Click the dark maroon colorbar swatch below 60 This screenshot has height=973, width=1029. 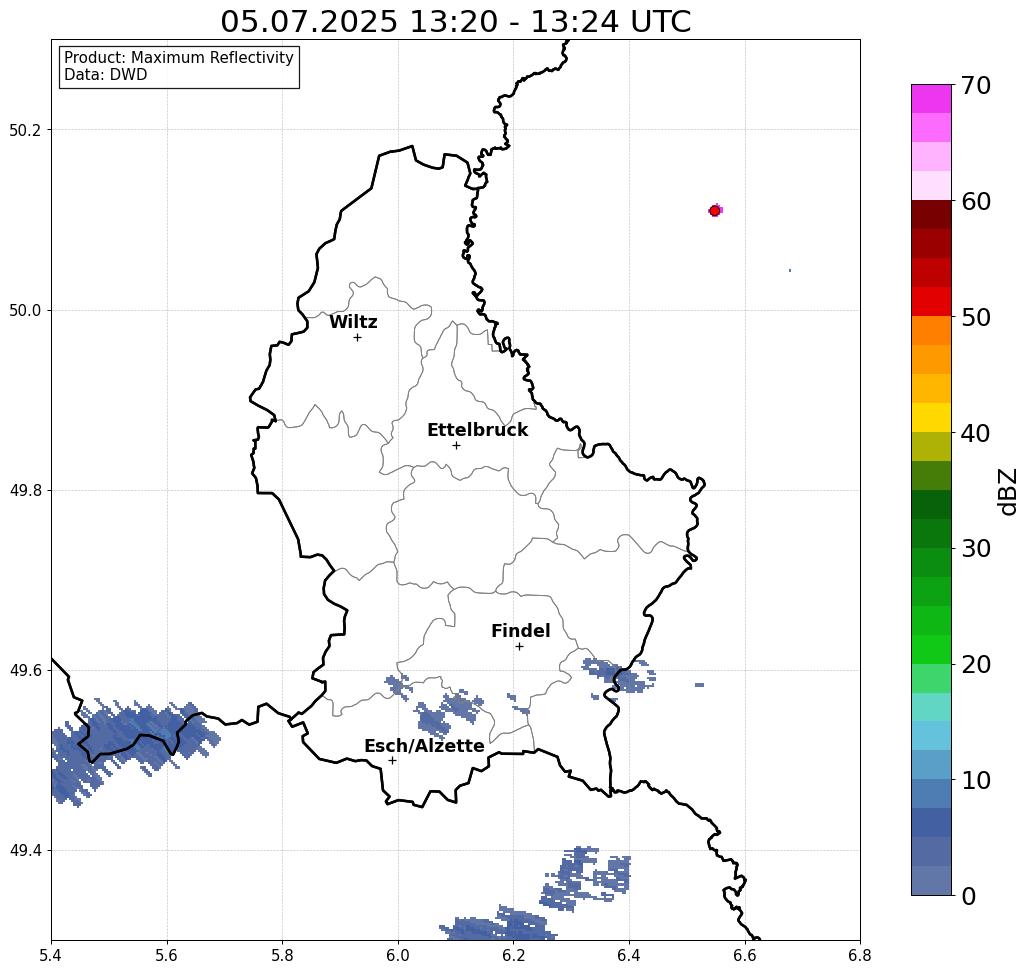coord(931,215)
